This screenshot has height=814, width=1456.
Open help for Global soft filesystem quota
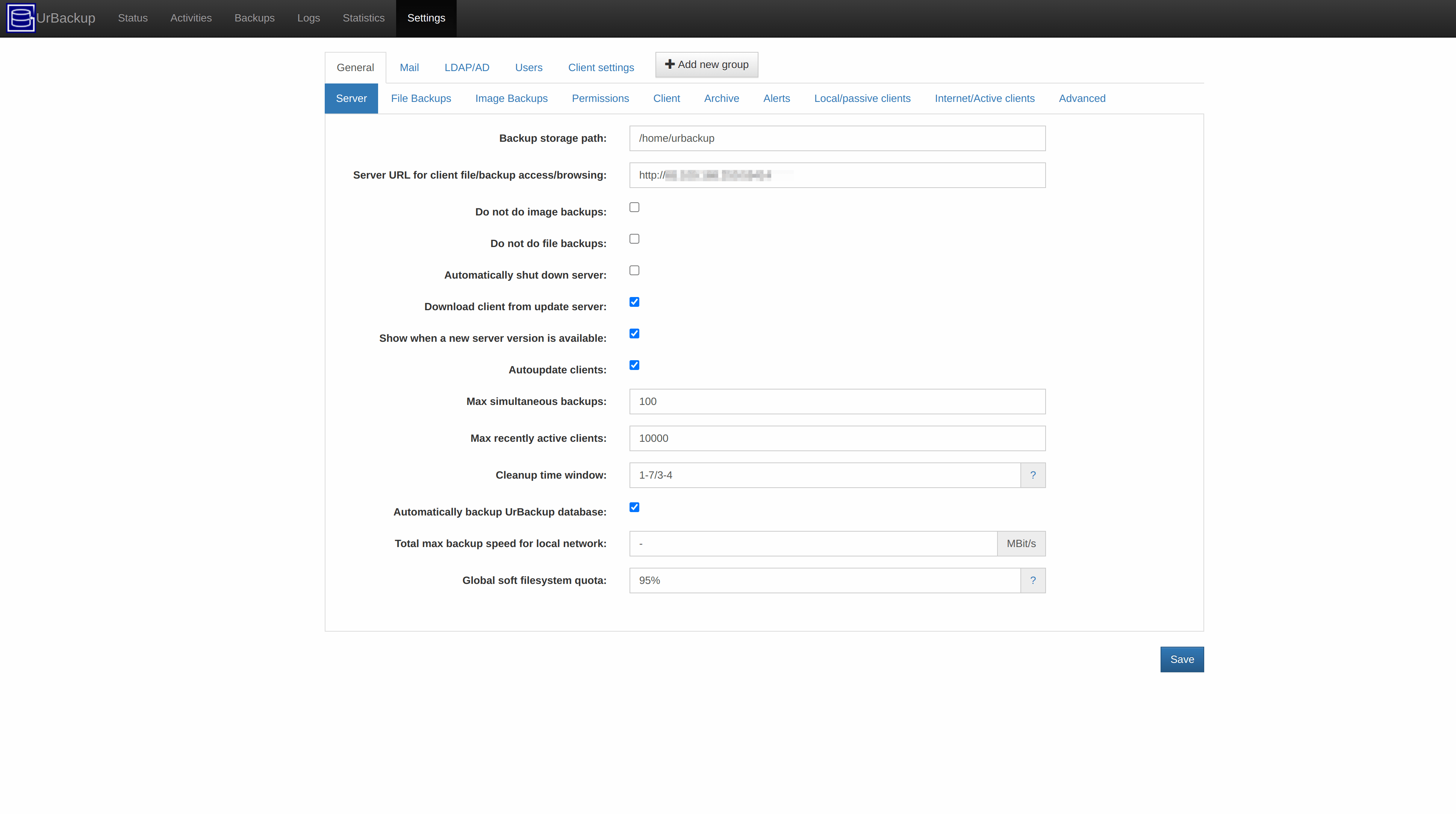1033,580
